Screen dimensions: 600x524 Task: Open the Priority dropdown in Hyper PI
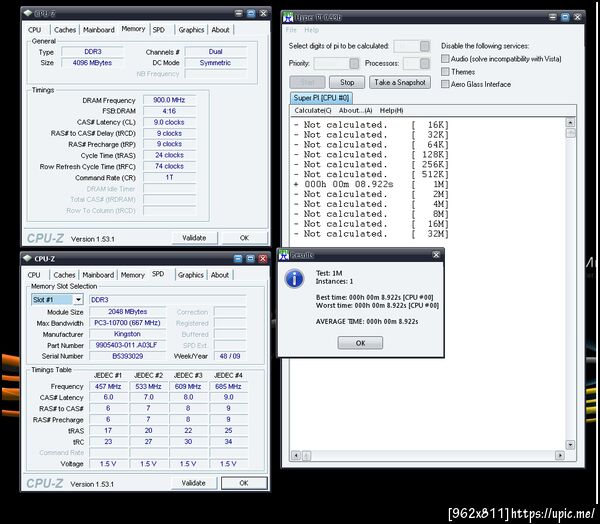coord(354,64)
